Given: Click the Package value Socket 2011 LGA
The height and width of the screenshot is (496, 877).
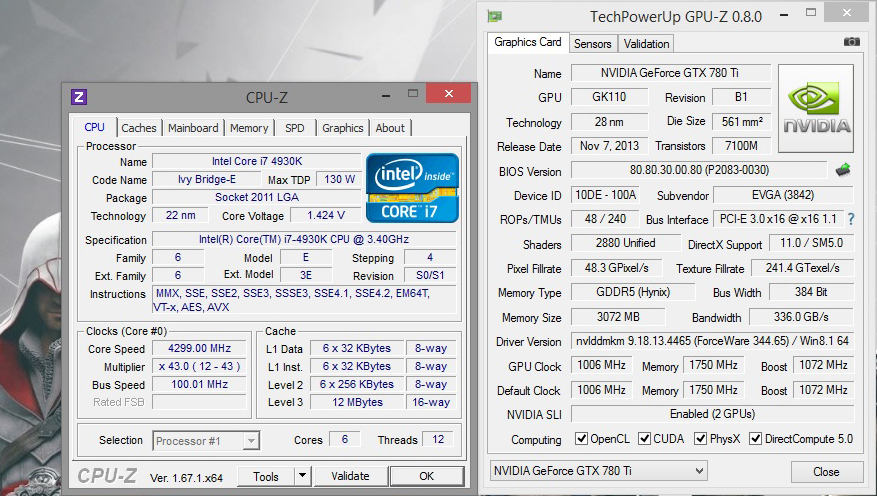Looking at the screenshot, I should point(257,197).
